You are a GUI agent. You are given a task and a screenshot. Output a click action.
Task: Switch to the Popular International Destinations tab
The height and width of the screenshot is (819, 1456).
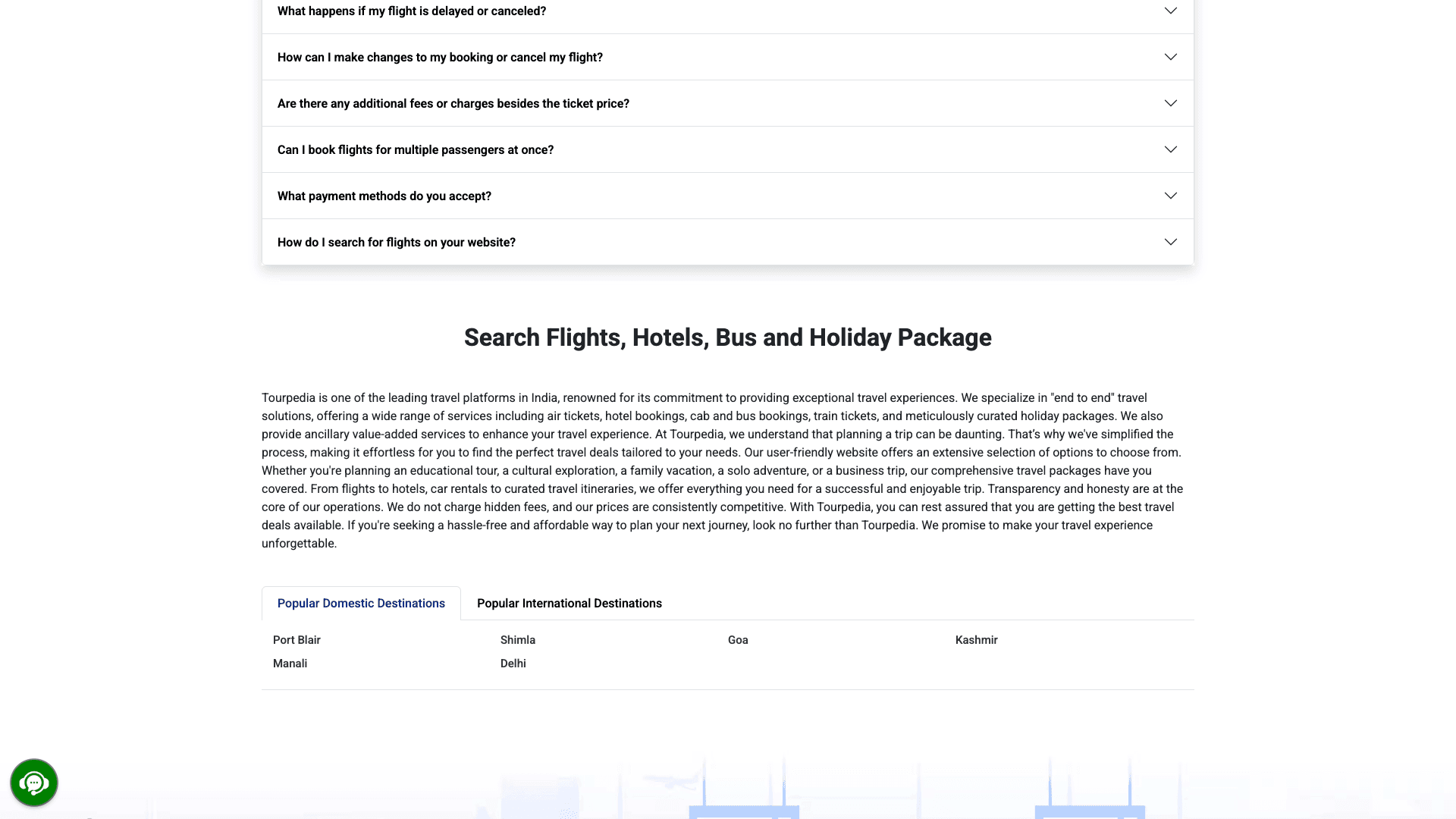click(569, 603)
